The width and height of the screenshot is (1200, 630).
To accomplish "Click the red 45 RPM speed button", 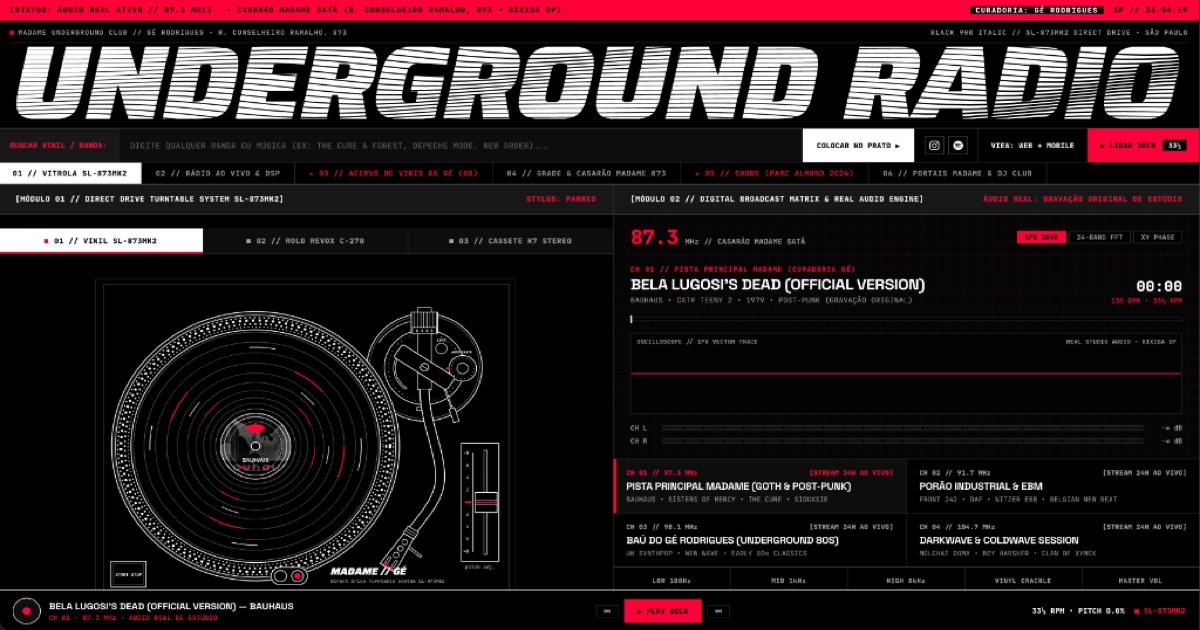I will point(297,576).
